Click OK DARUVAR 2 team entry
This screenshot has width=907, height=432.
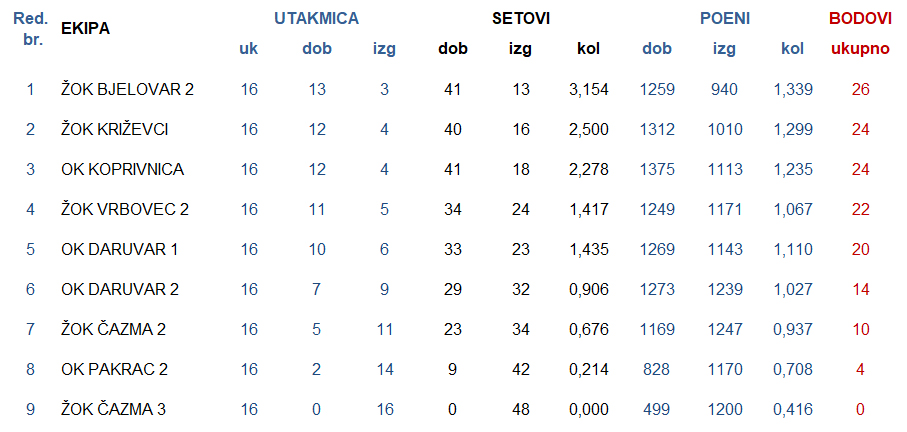pos(120,289)
